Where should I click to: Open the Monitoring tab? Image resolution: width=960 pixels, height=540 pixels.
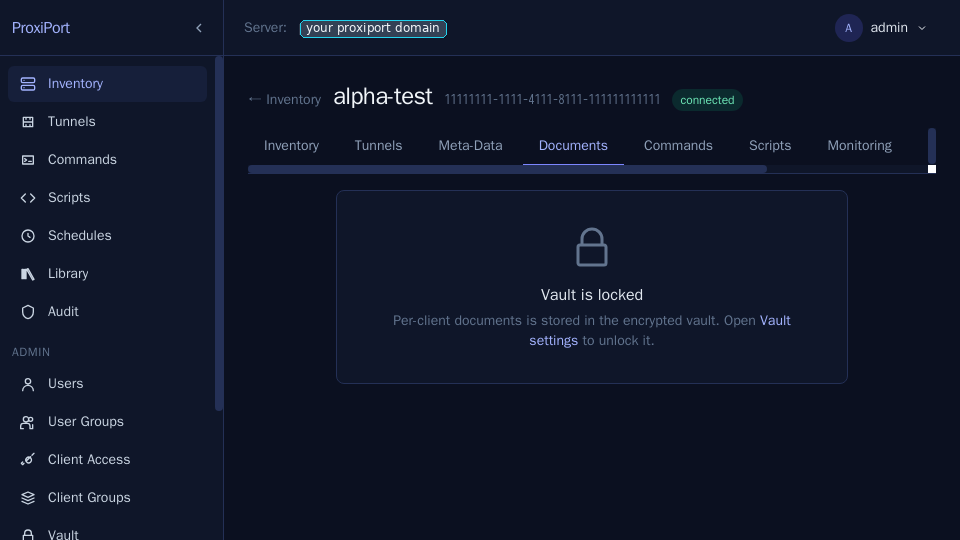pos(859,146)
